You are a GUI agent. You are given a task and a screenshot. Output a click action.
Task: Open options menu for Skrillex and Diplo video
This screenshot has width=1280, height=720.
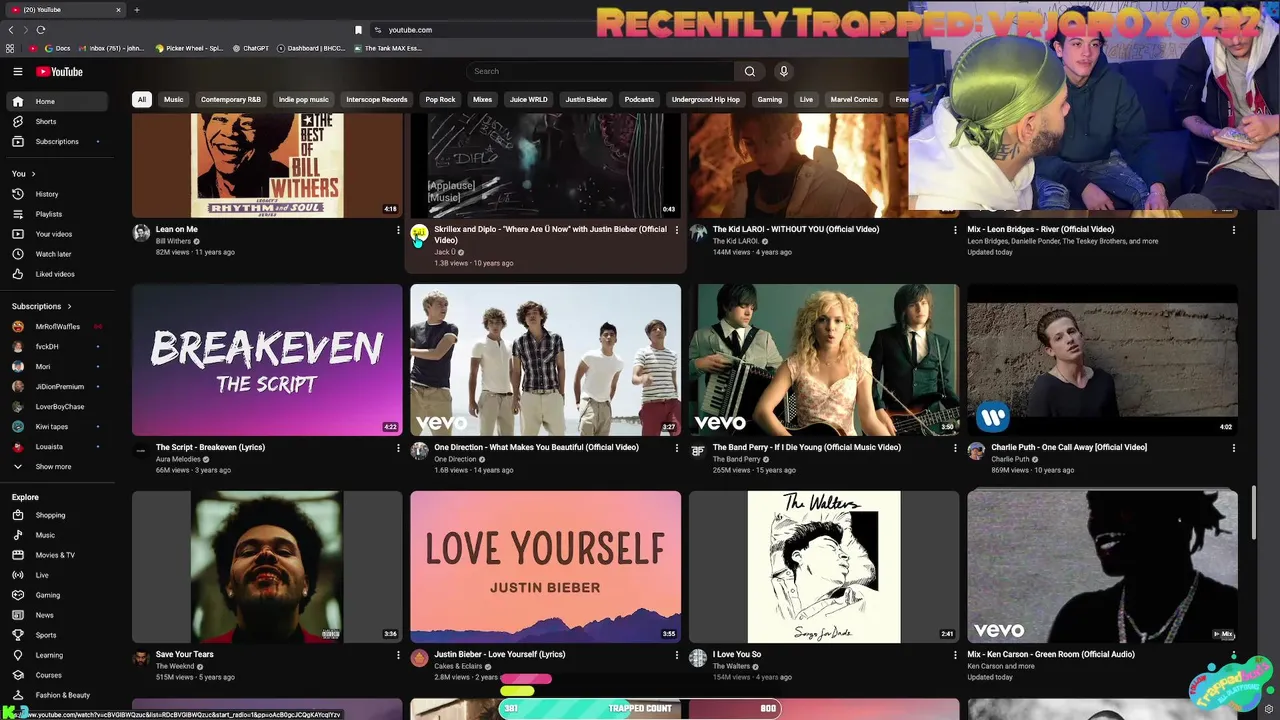point(677,230)
